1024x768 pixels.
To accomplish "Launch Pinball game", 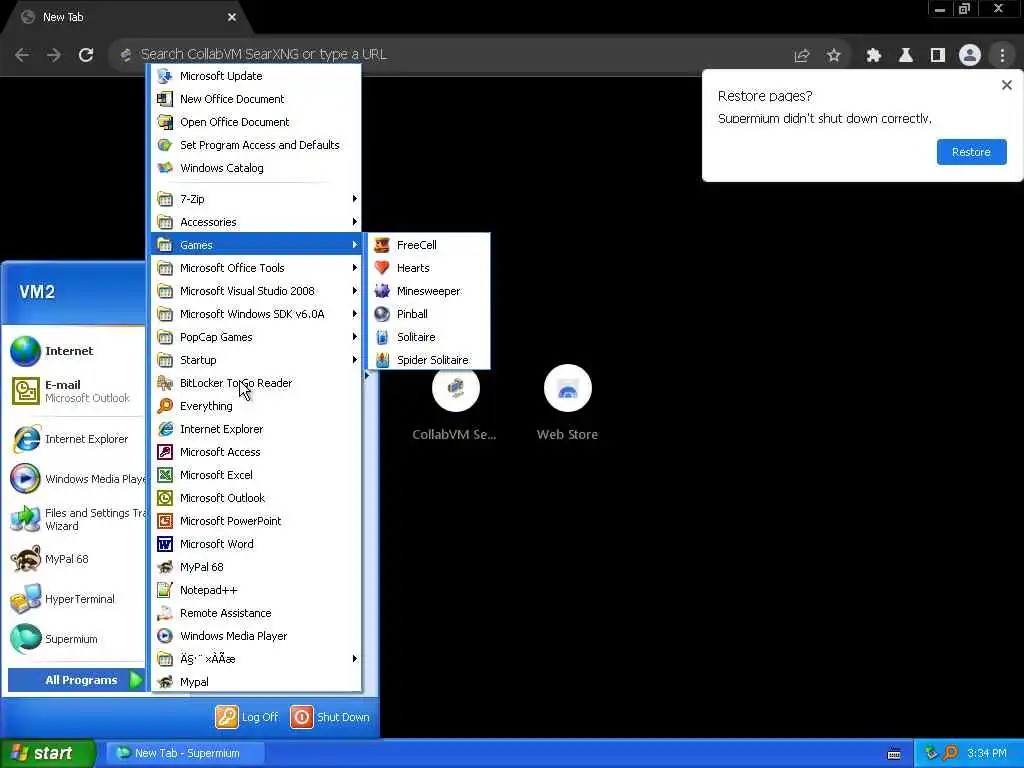I will pos(428,313).
